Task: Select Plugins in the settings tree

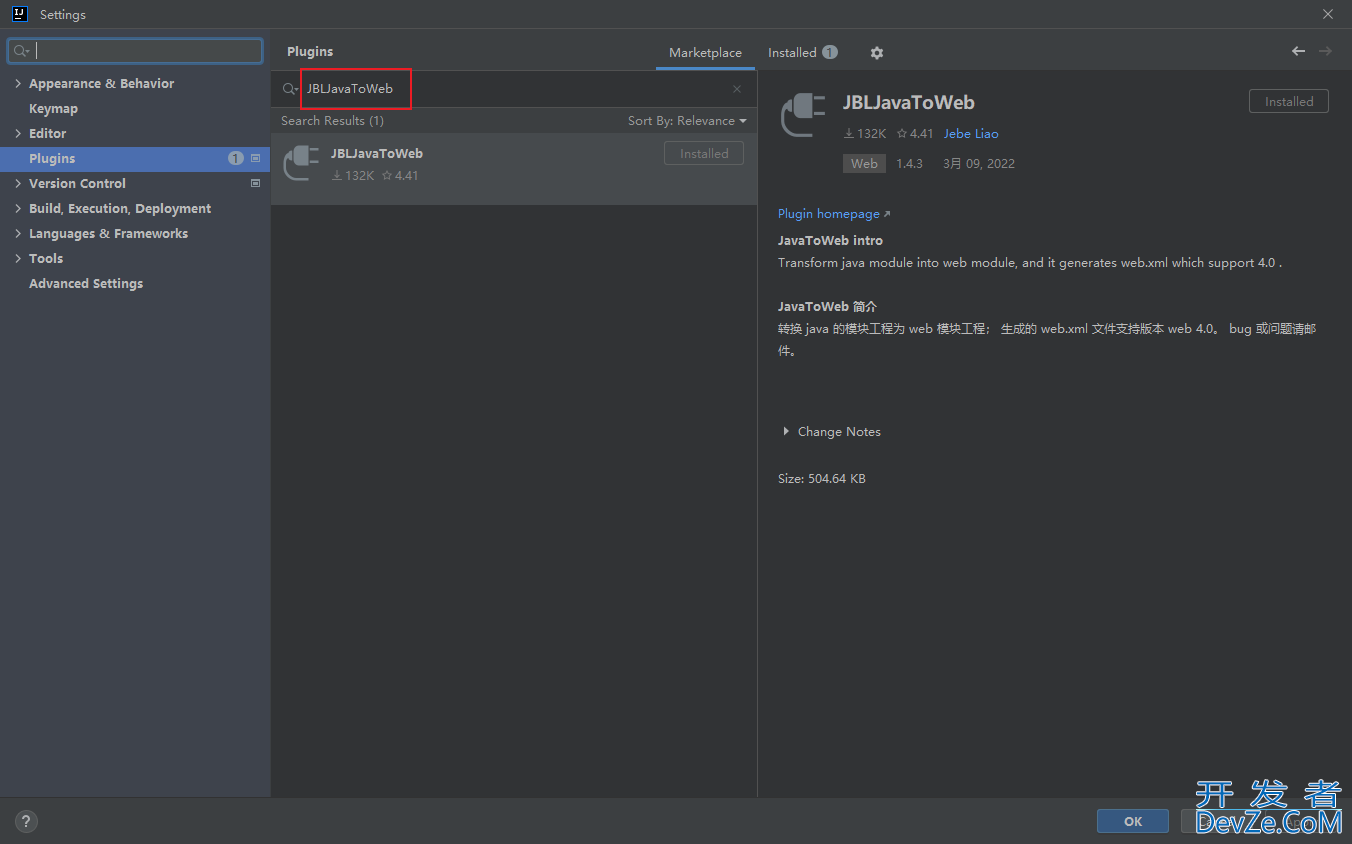Action: [x=135, y=158]
